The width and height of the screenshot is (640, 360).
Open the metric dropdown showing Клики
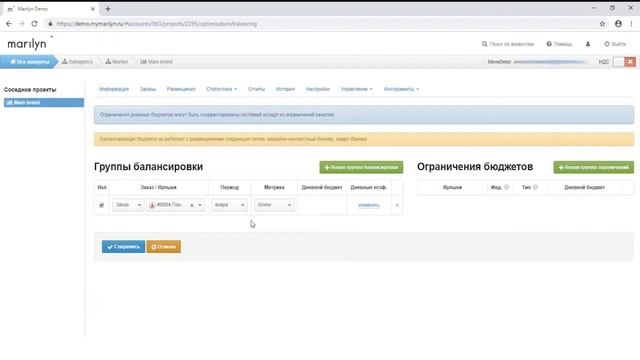tap(274, 205)
